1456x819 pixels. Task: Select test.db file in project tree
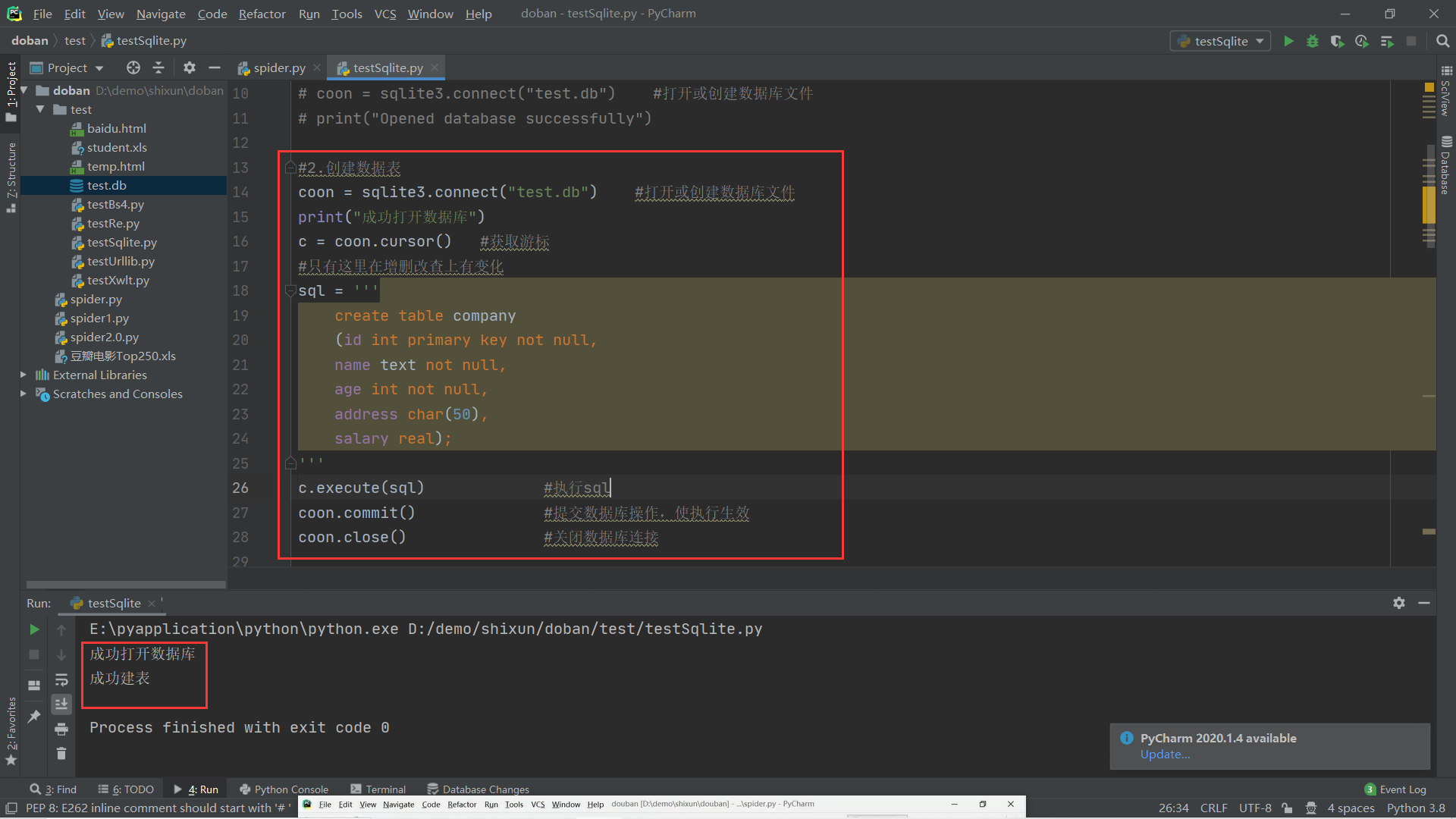pyautogui.click(x=107, y=185)
